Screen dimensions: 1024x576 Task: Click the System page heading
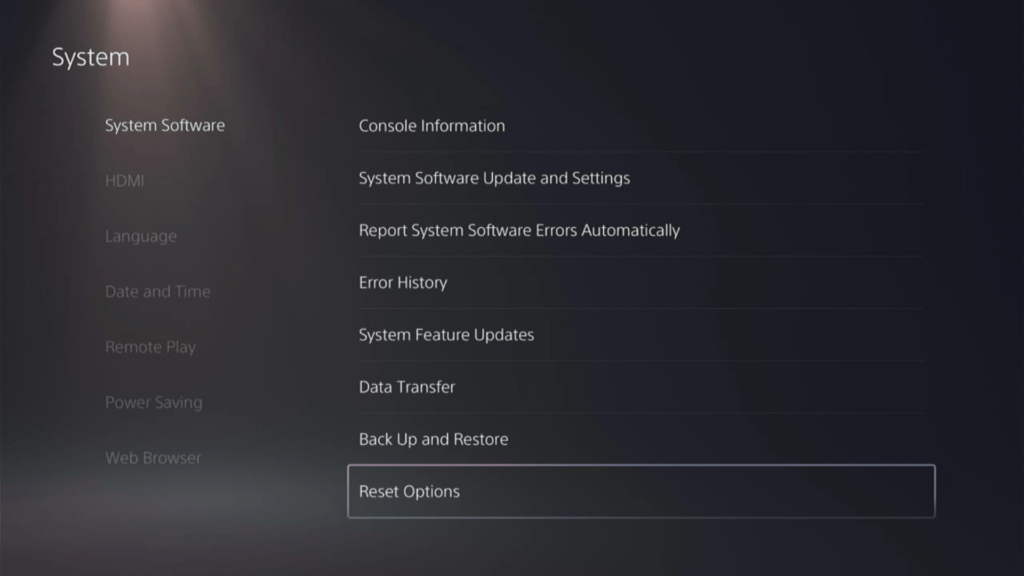point(90,57)
